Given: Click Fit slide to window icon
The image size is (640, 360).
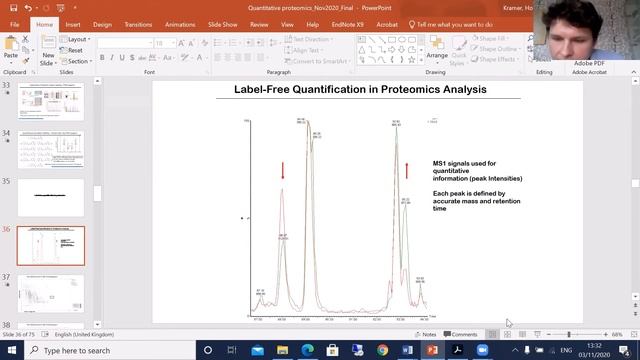Looking at the screenshot, I should (633, 334).
